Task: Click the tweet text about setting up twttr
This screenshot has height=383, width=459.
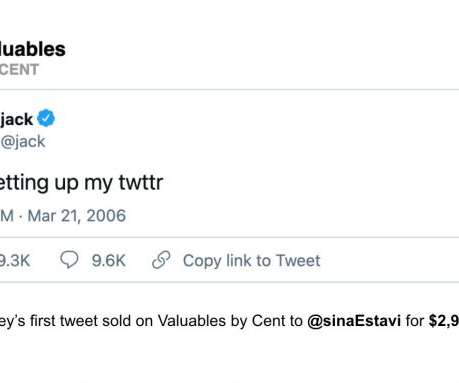Action: [81, 183]
